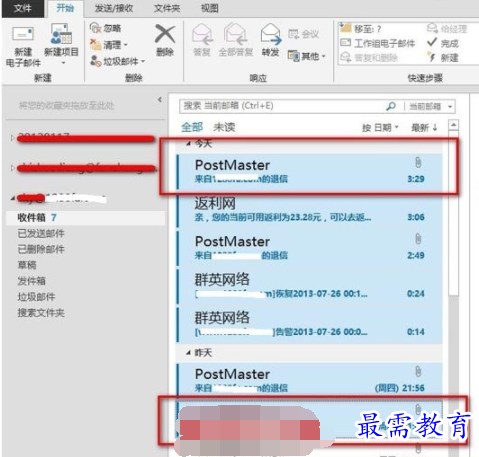
Task: Expand the first collapsed account node
Action: 12,138
